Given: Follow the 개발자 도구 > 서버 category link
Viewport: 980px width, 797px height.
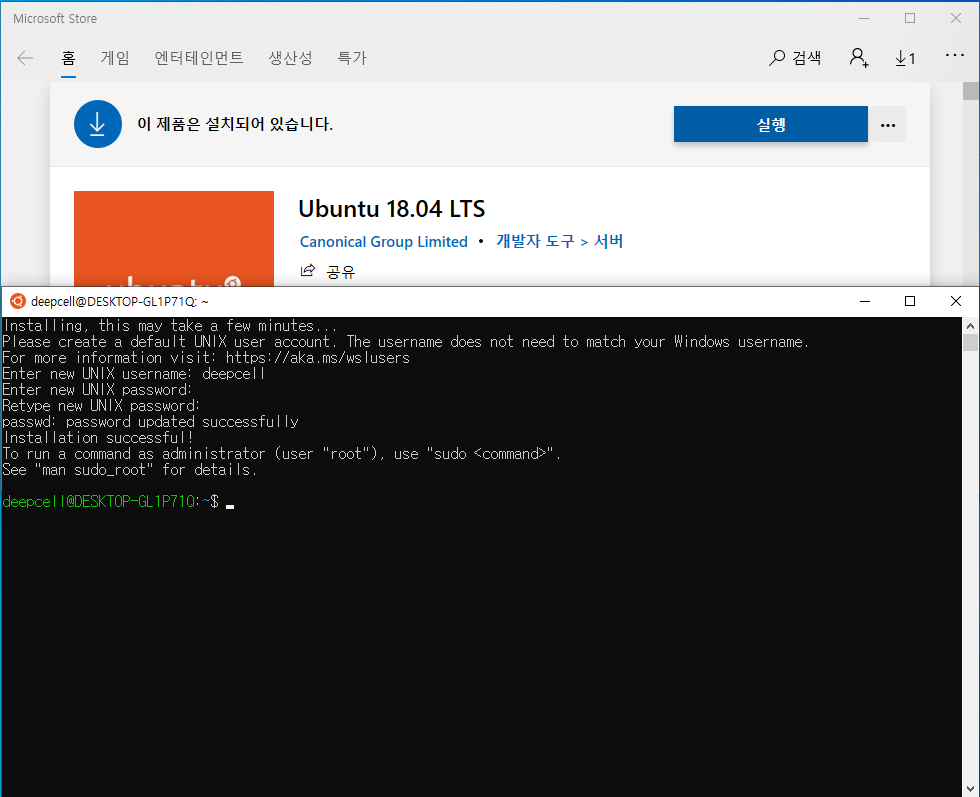Looking at the screenshot, I should 559,241.
